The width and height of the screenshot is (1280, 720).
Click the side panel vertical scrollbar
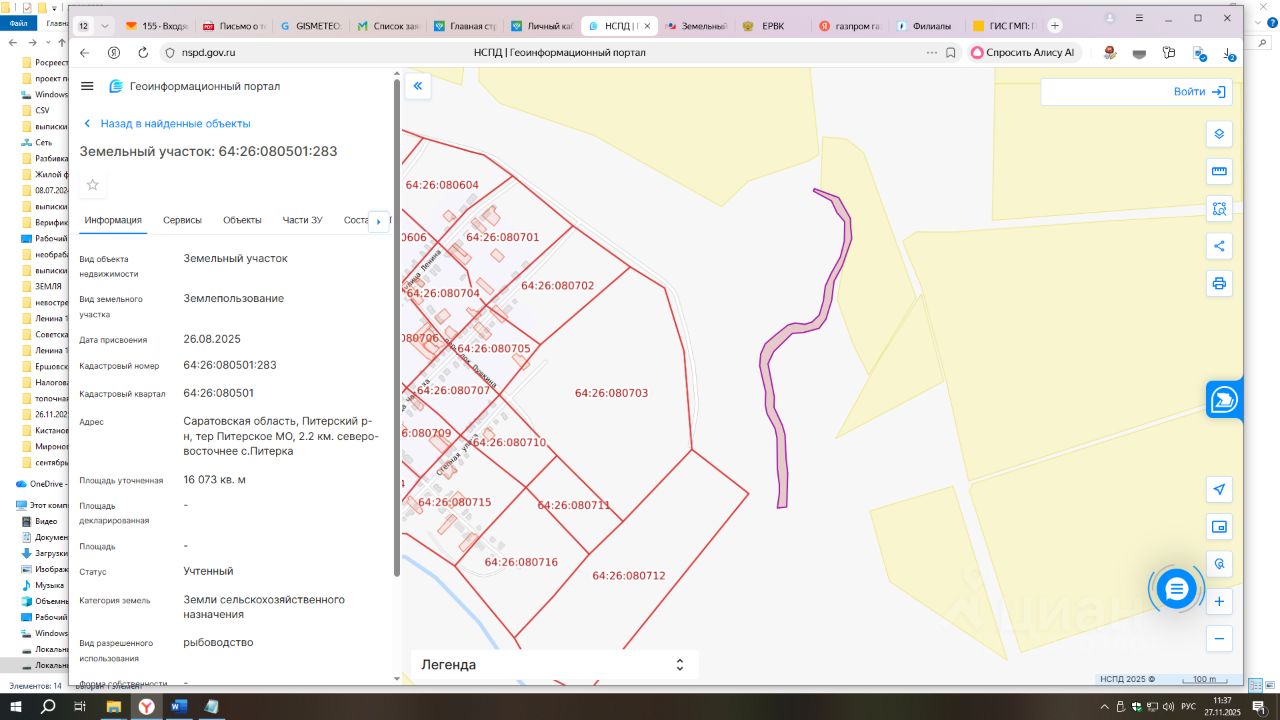click(397, 330)
